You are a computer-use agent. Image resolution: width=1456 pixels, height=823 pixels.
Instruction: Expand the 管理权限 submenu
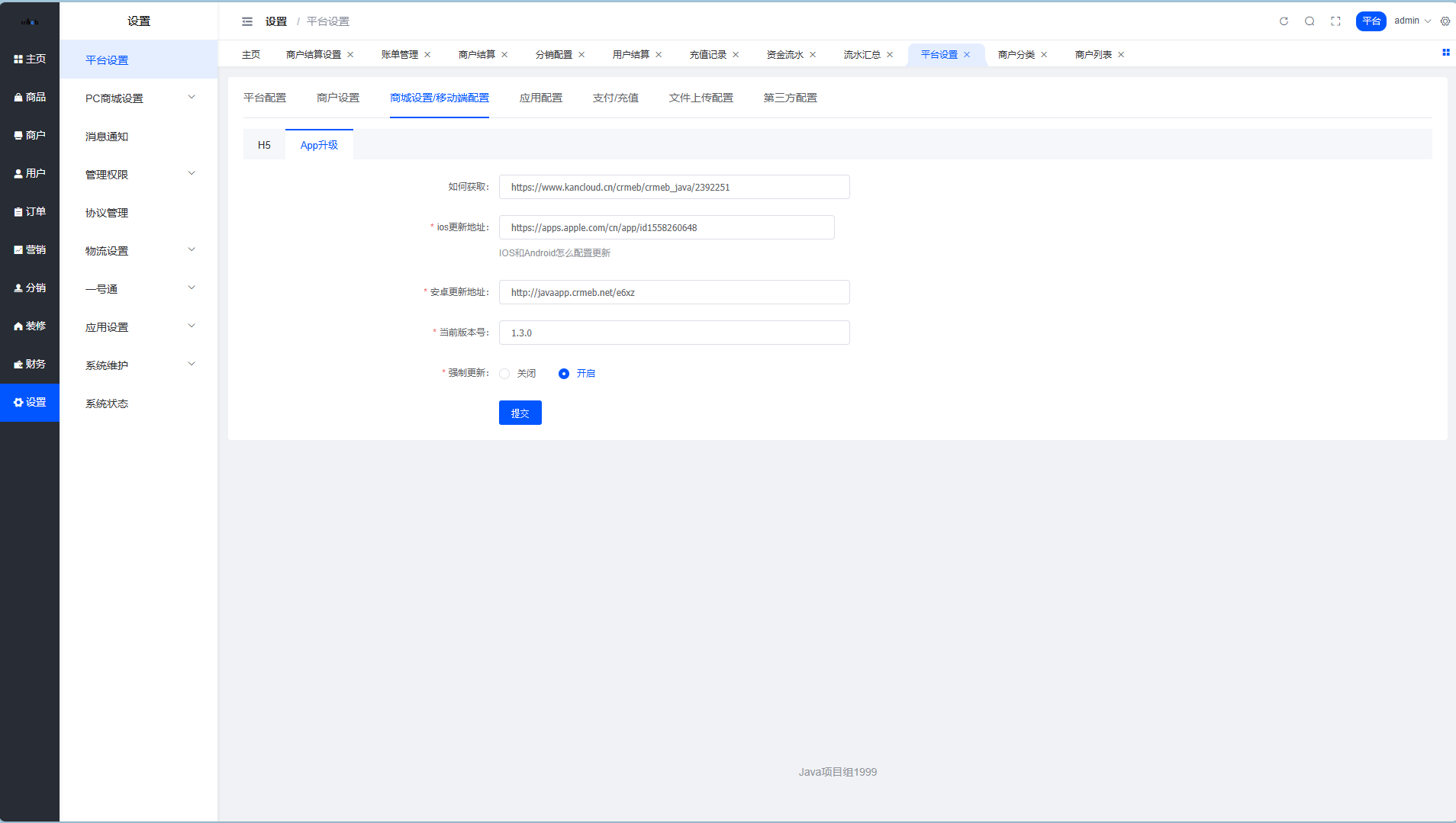138,175
